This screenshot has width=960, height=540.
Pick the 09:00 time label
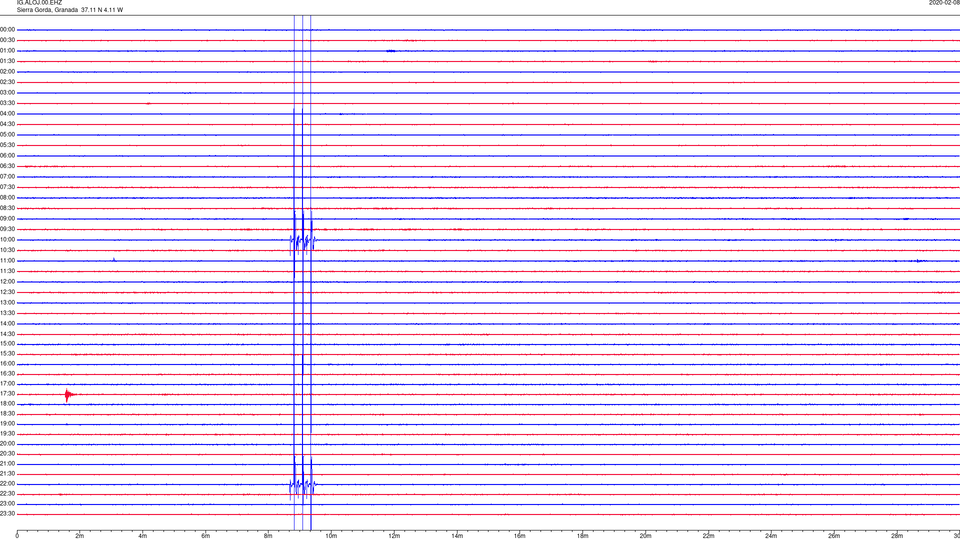[7, 219]
